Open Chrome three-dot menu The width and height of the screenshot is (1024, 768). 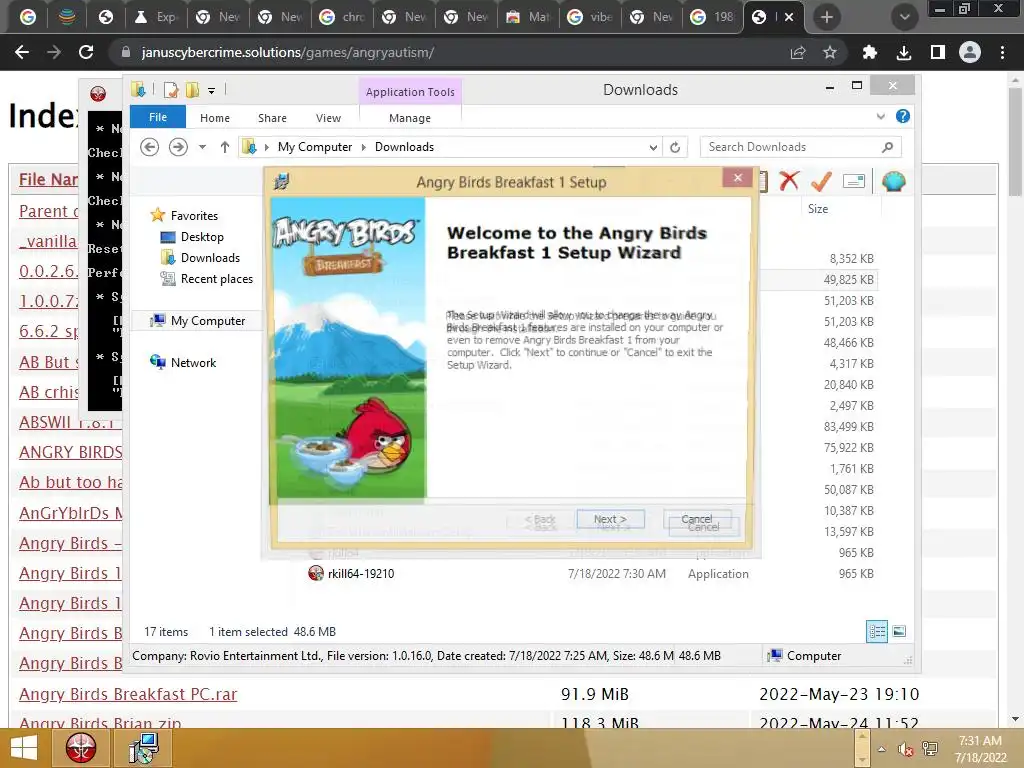click(1002, 52)
